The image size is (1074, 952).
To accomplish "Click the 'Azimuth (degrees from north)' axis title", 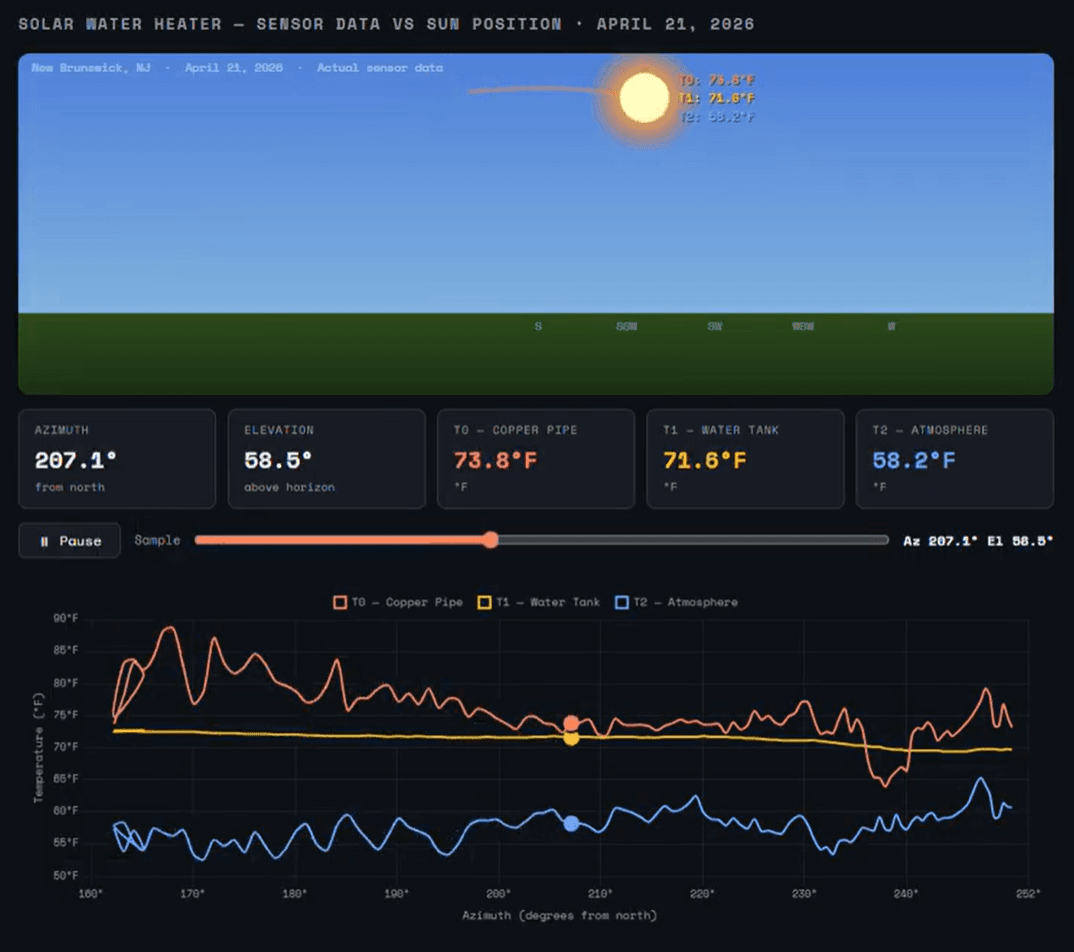I will pos(560,915).
